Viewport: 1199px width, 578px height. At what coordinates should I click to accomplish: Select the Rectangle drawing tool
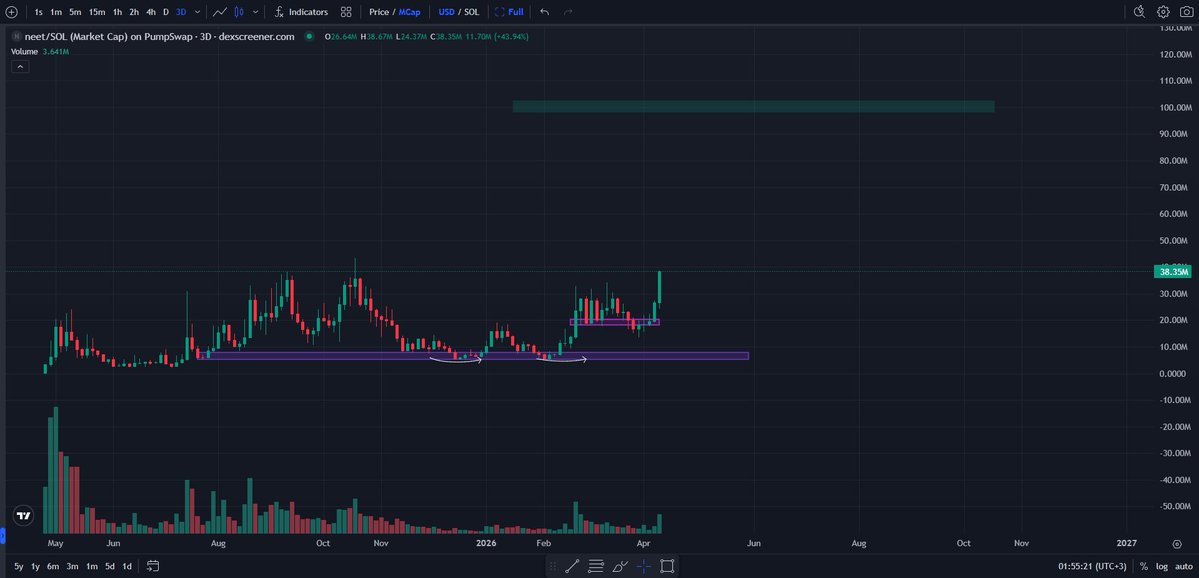667,565
